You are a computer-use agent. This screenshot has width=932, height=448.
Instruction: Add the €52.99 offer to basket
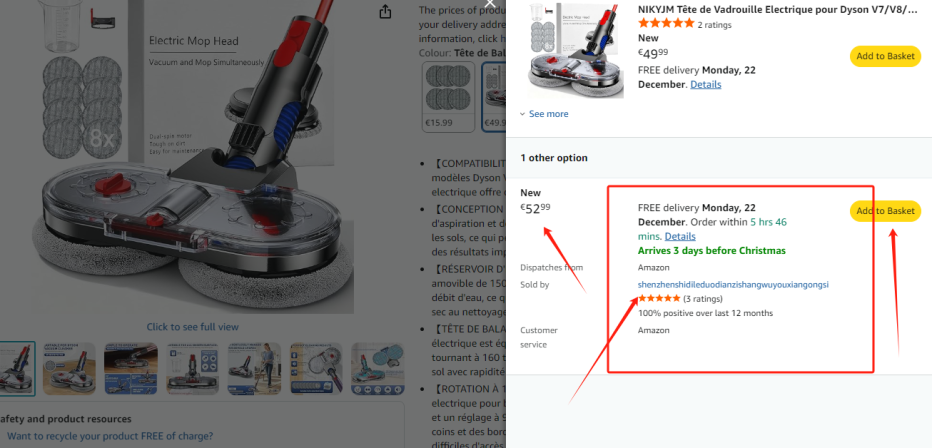[x=885, y=211]
